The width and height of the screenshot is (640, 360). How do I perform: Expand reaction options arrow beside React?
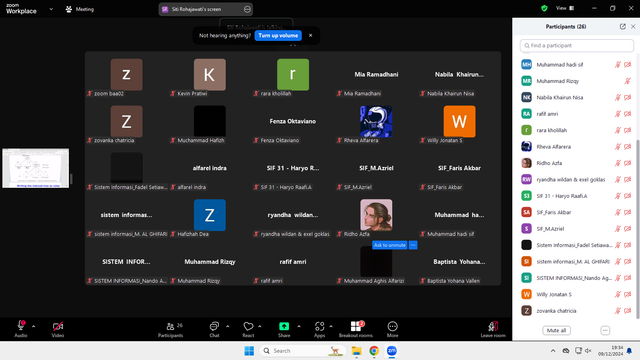coord(260,326)
